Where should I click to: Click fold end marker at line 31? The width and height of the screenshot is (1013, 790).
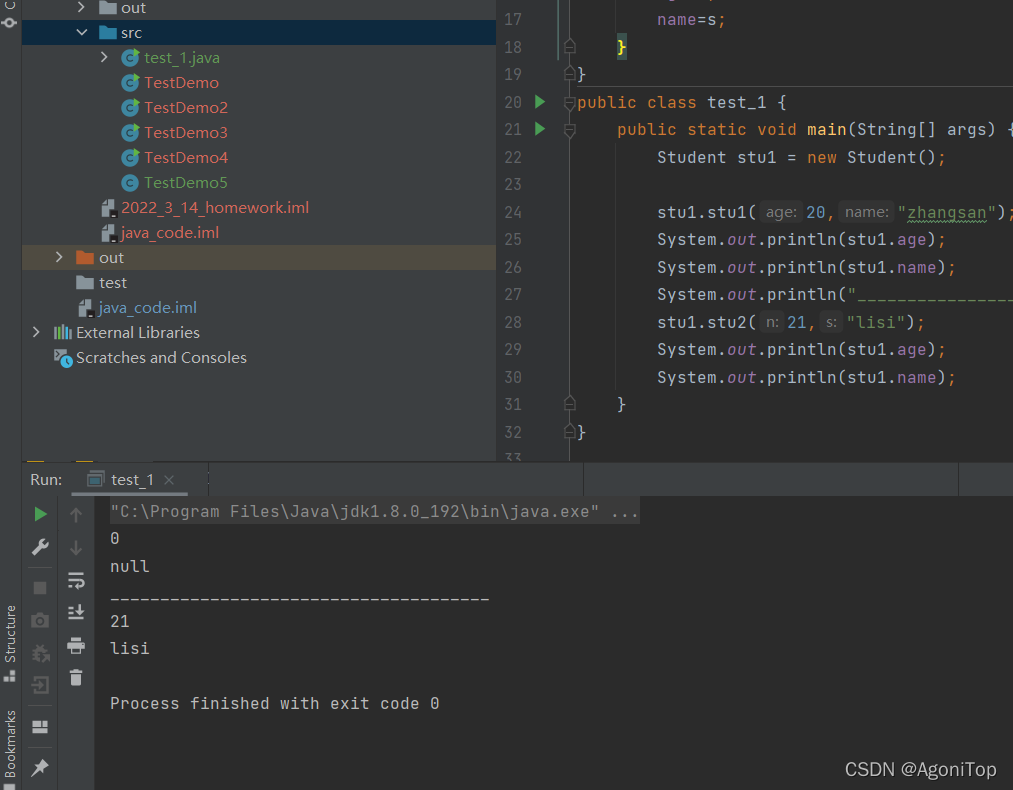(x=569, y=404)
